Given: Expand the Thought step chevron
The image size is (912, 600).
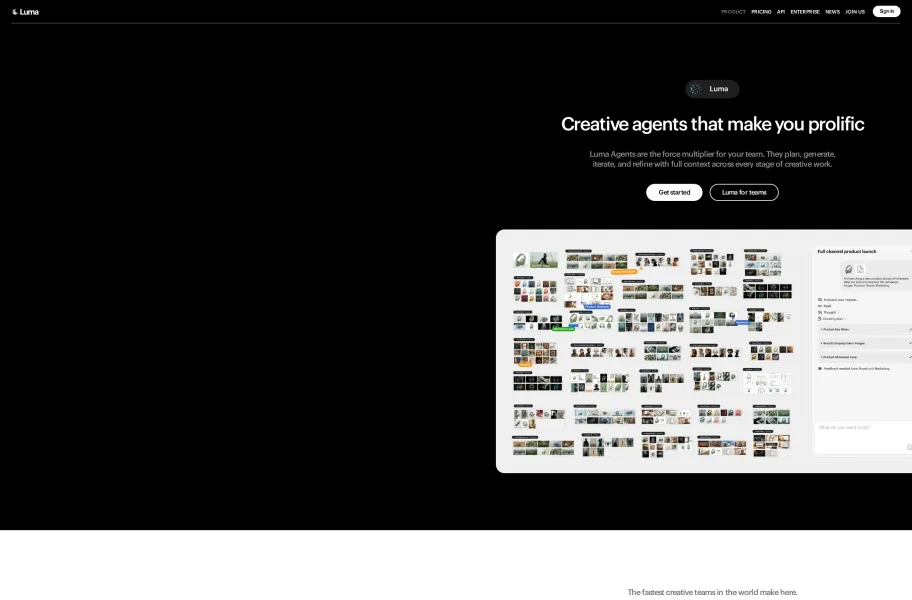Looking at the screenshot, I should (839, 312).
